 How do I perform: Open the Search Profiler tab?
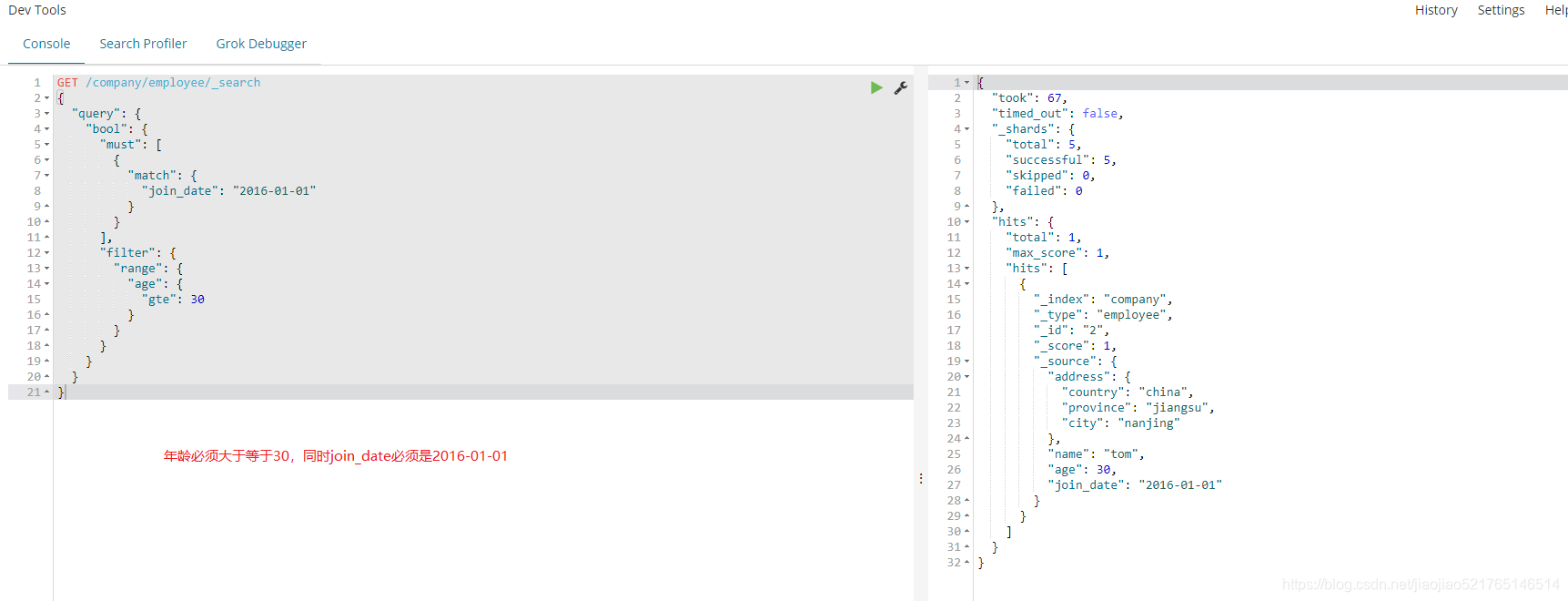click(x=143, y=44)
